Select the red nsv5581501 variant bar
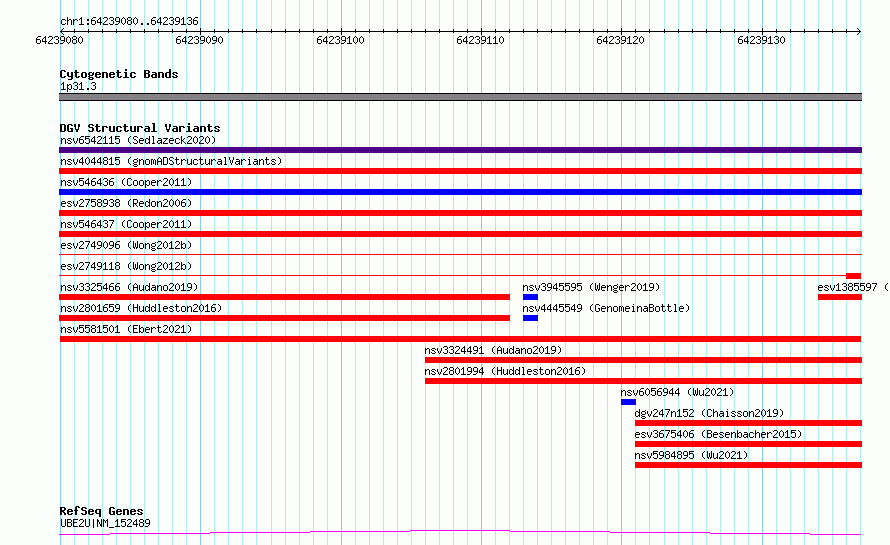890x545 pixels. coord(460,339)
